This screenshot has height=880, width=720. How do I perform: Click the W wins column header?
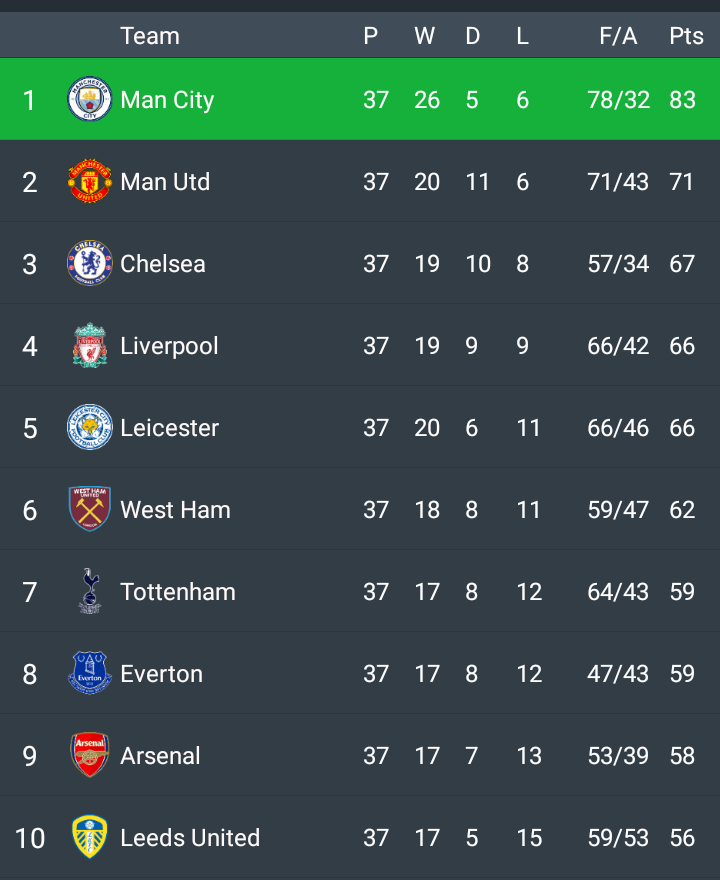(x=425, y=36)
